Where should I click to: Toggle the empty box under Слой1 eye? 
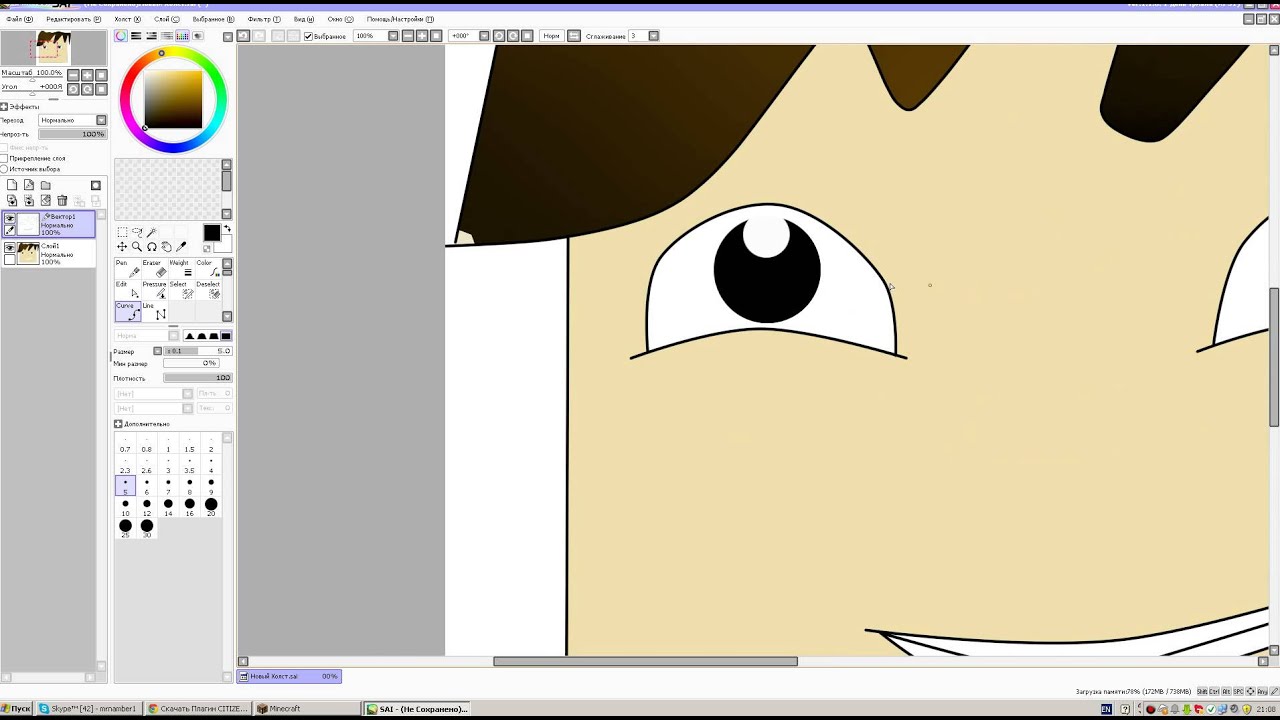[10, 260]
